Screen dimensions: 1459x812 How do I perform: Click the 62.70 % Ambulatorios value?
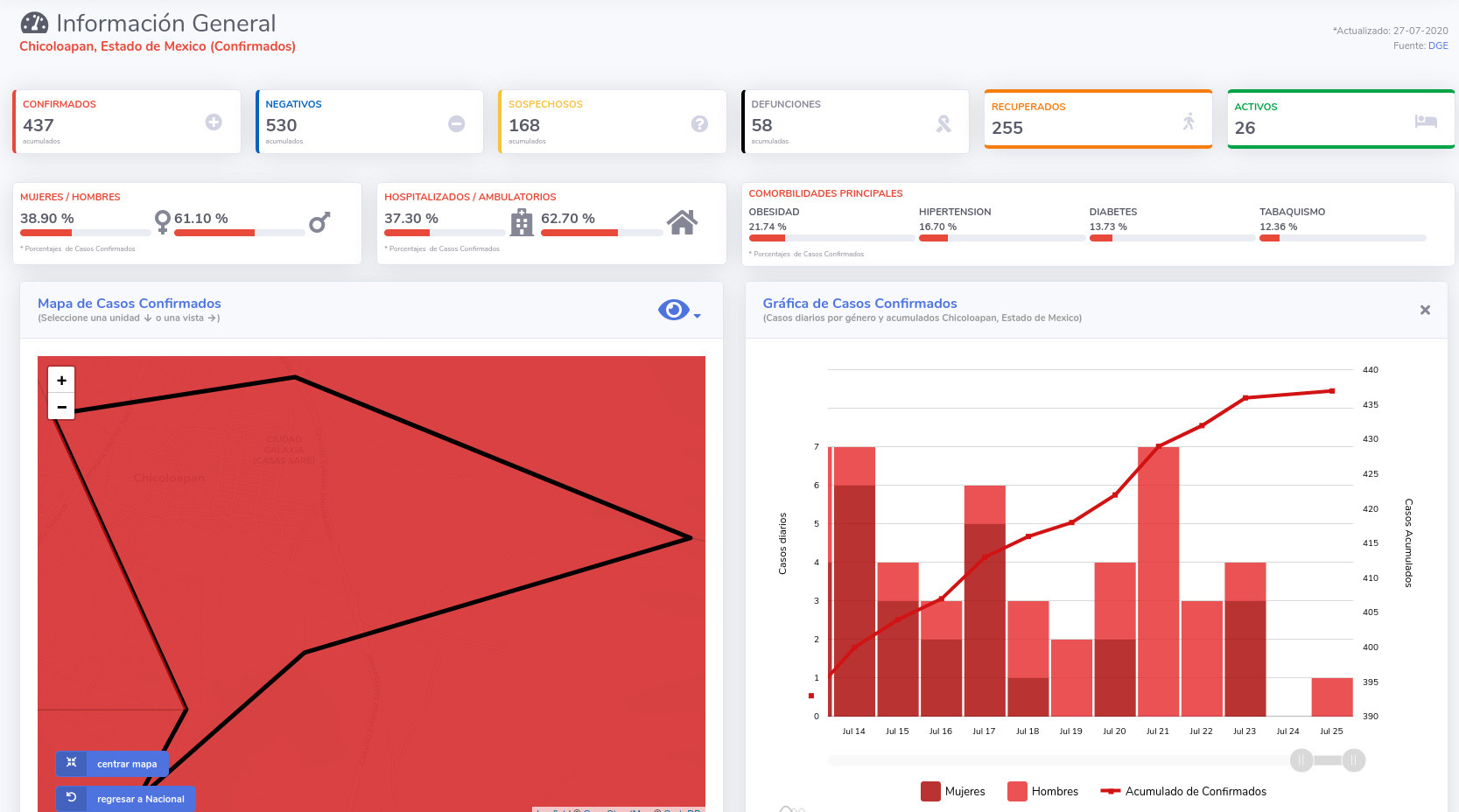(x=568, y=218)
